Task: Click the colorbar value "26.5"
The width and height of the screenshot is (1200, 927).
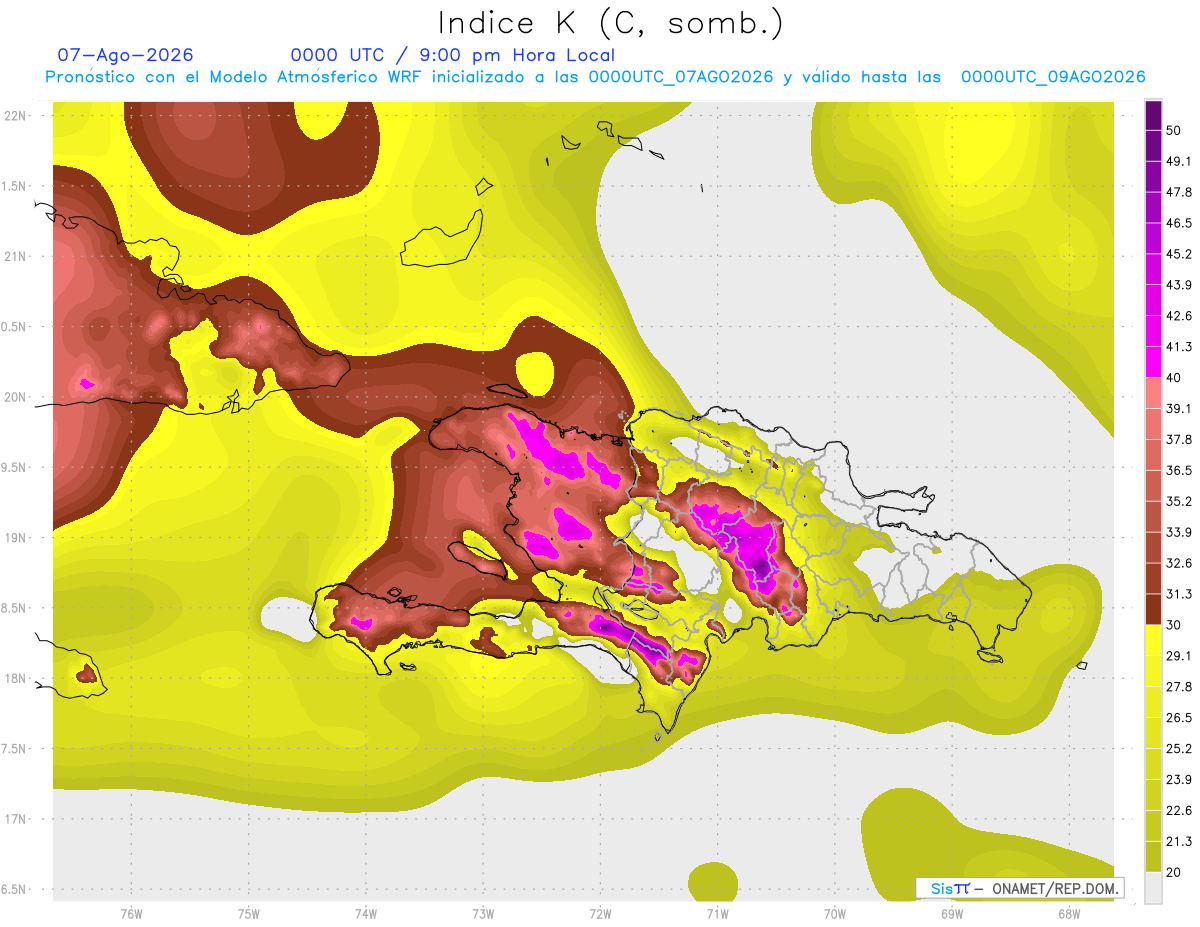Action: point(1178,718)
